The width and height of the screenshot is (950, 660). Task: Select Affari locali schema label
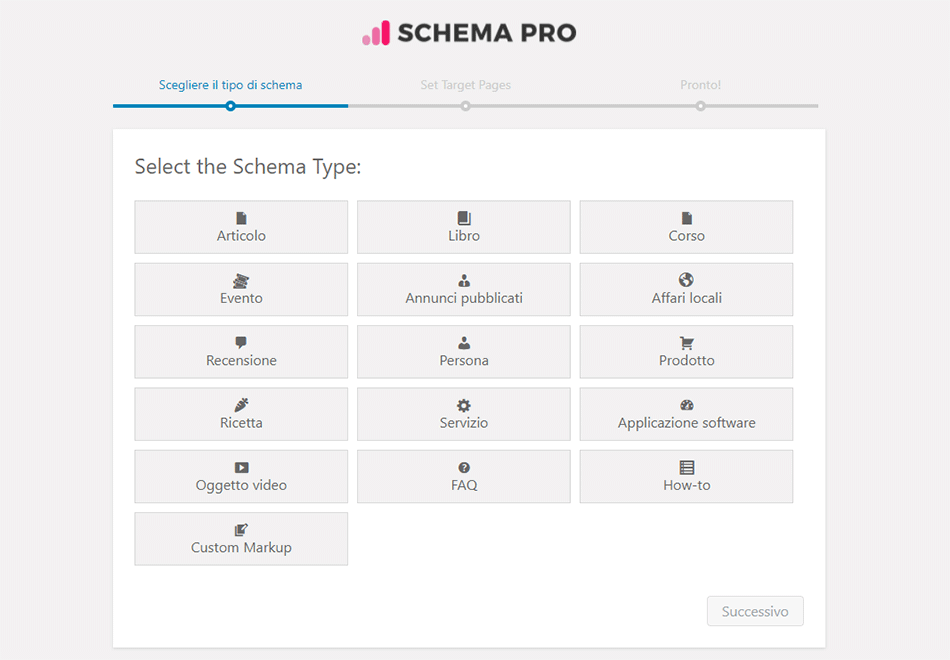(x=686, y=298)
